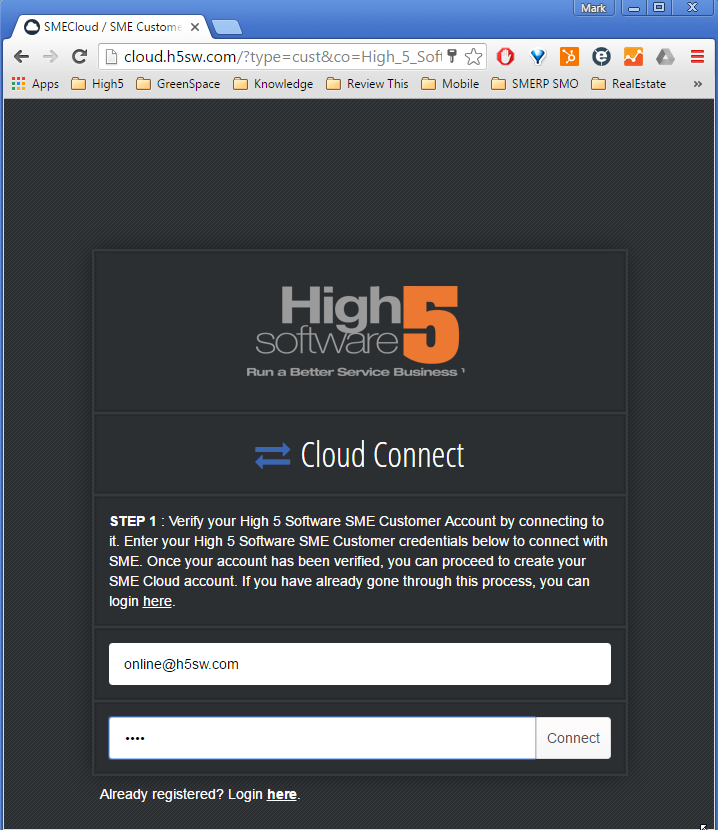Open a new browser tab
Image resolution: width=718 pixels, height=830 pixels.
coord(227,27)
